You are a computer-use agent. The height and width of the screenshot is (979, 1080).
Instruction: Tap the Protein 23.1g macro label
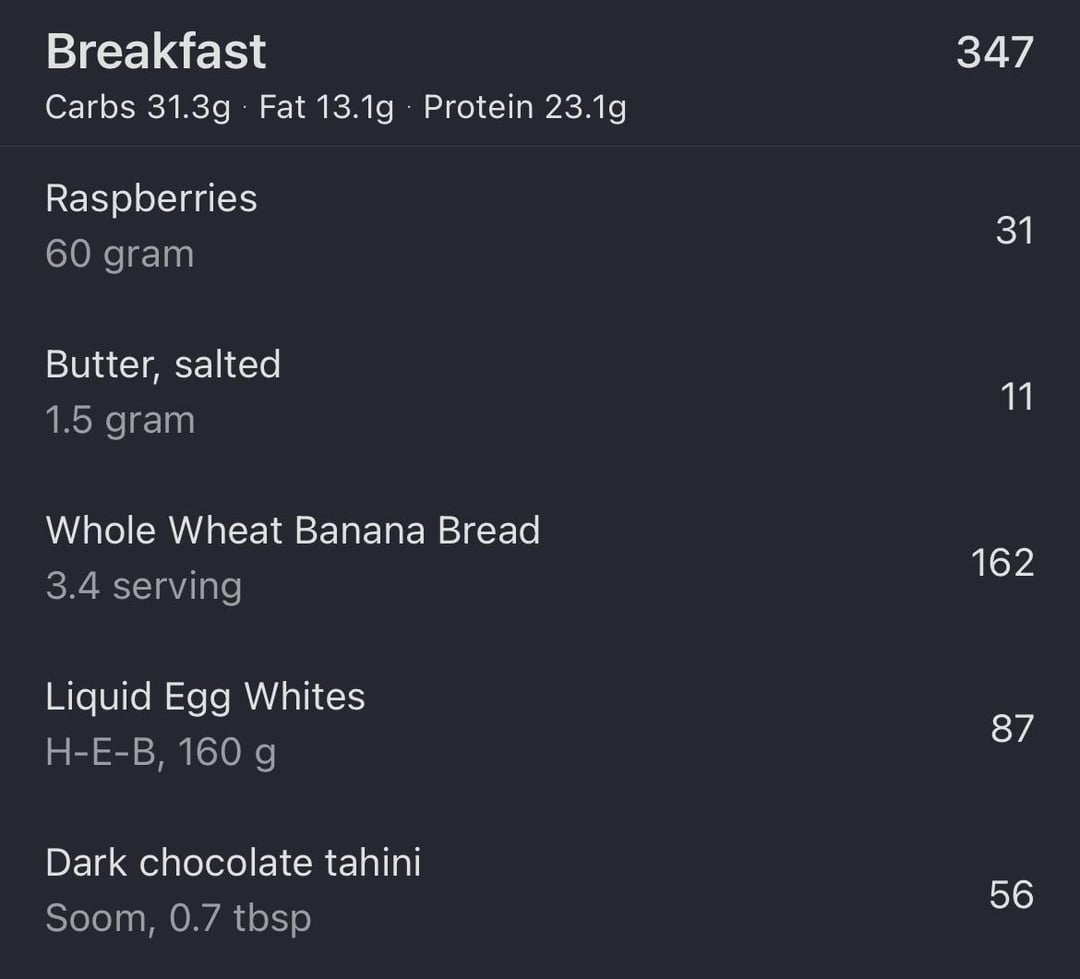525,108
